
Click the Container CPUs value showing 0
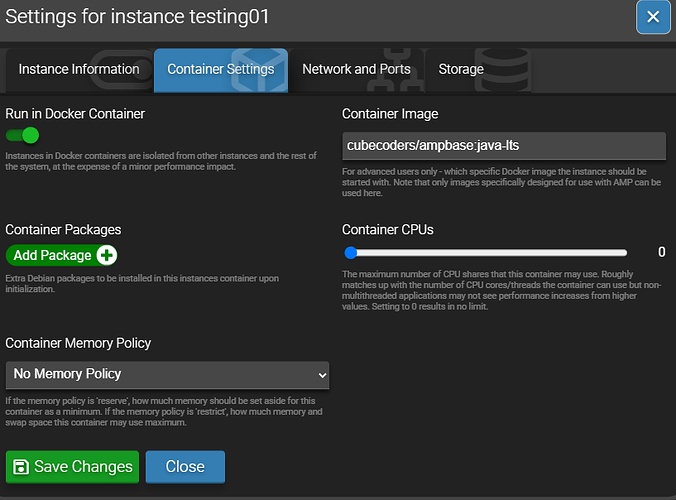(661, 253)
